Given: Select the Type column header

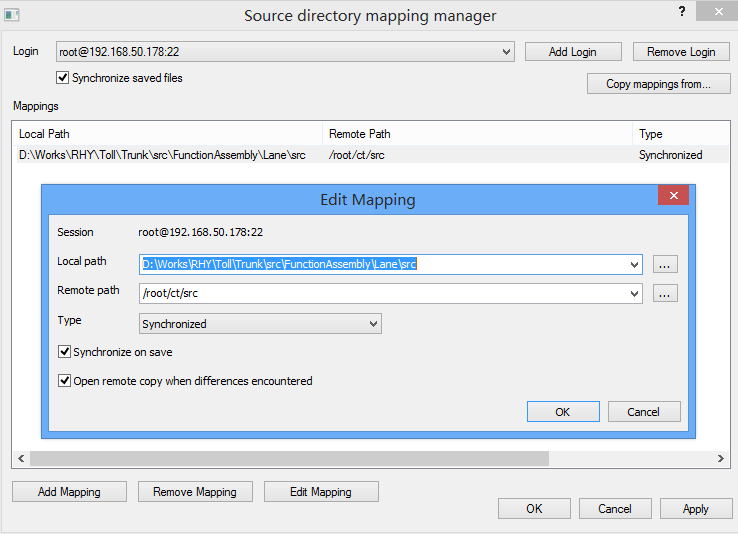Looking at the screenshot, I should (x=682, y=134).
